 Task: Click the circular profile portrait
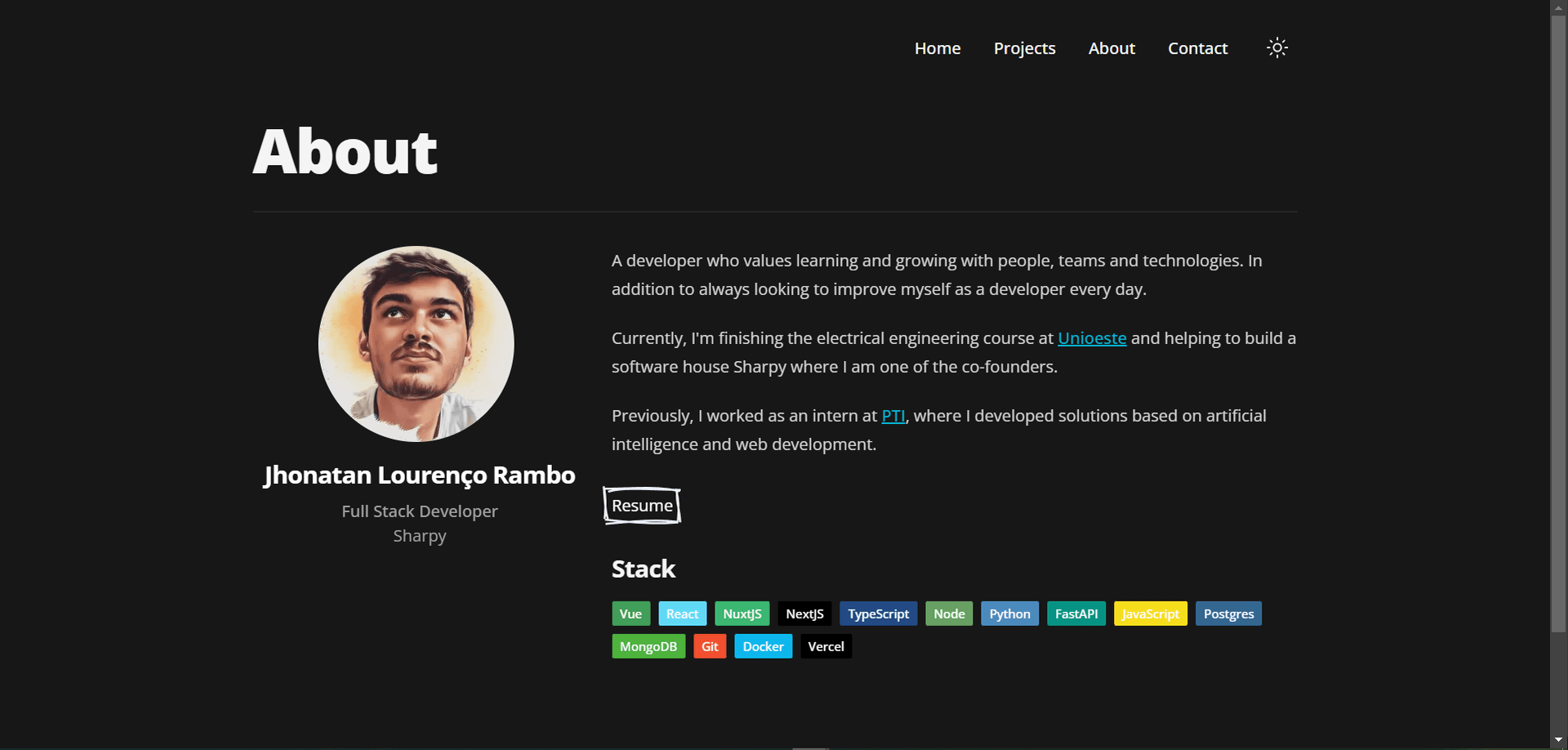416,344
